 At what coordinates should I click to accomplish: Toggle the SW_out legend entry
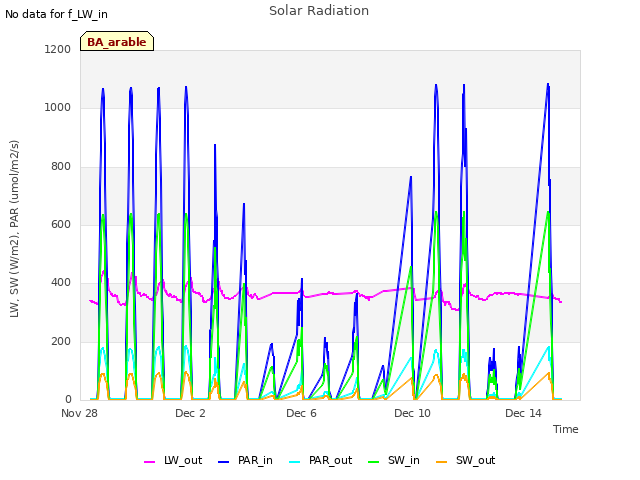(x=466, y=460)
